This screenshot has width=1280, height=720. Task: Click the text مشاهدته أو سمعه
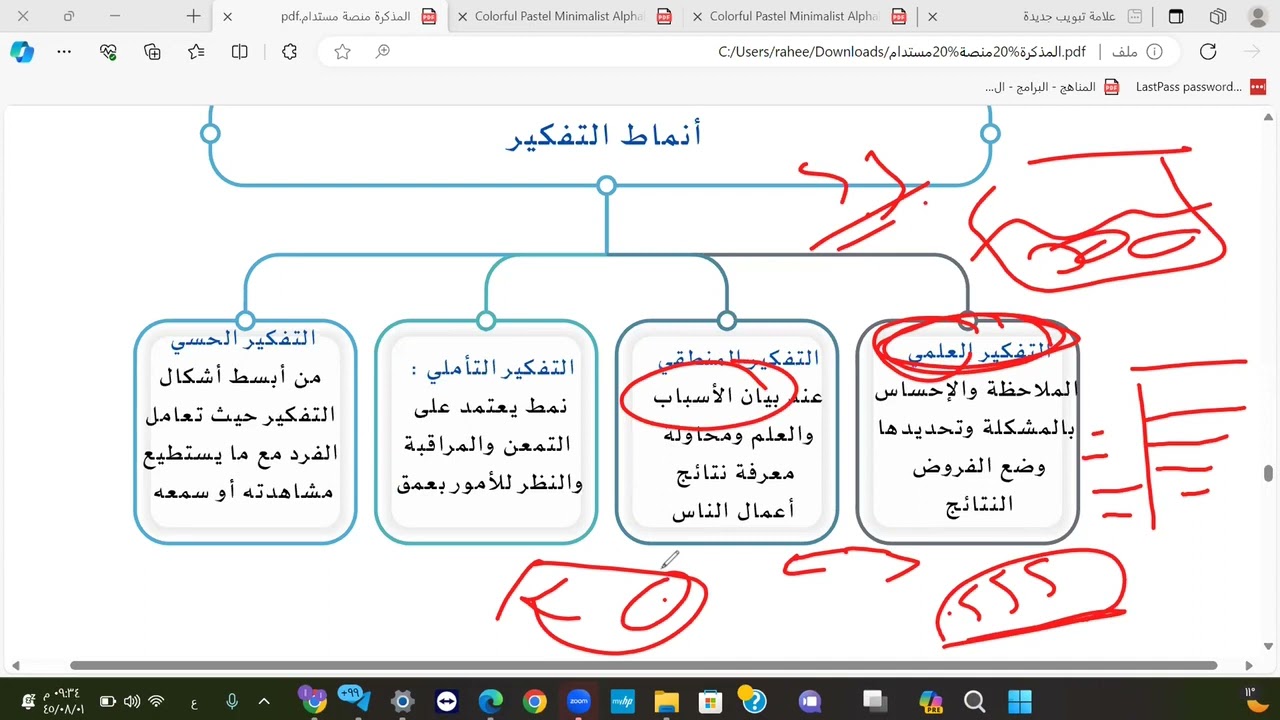tap(243, 491)
